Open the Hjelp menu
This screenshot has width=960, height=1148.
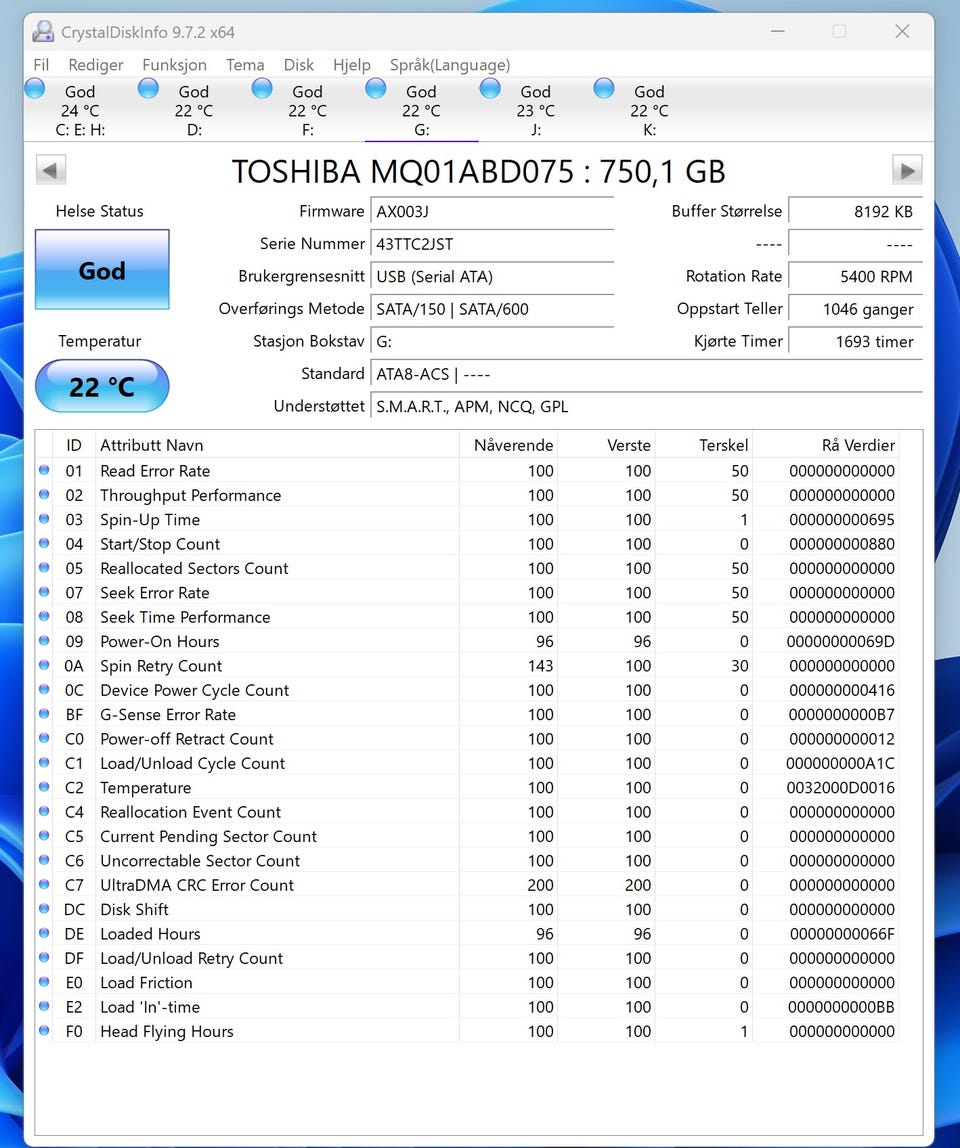click(x=351, y=64)
